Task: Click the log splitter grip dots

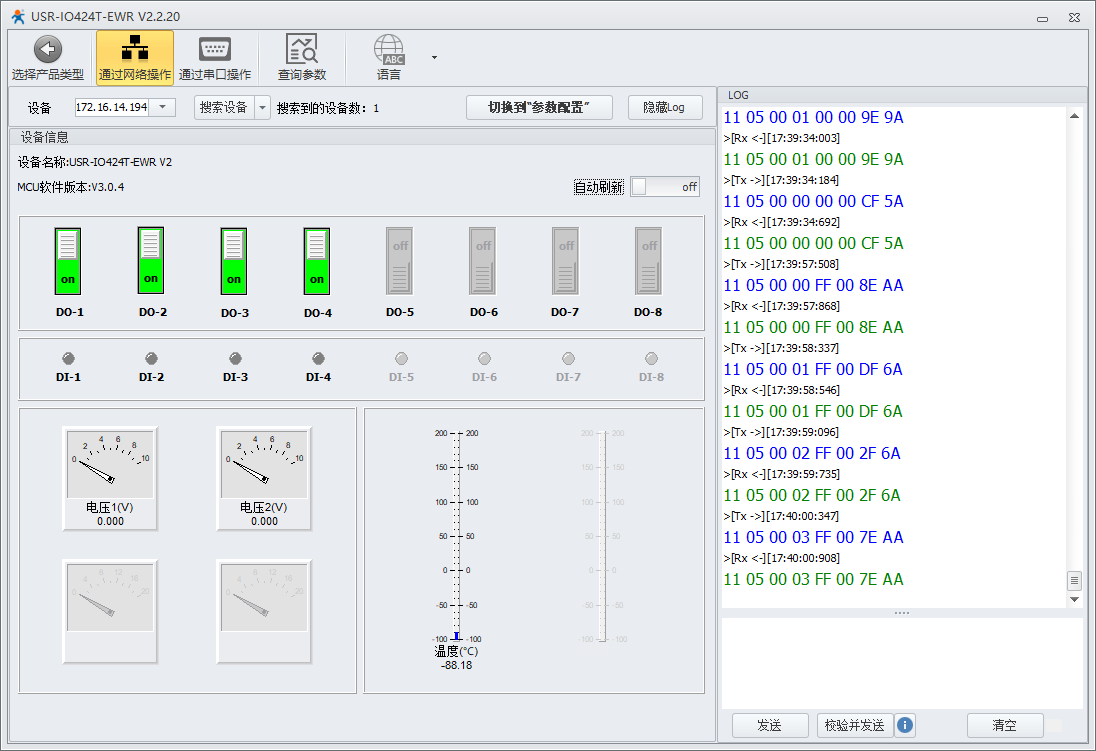Action: point(902,613)
